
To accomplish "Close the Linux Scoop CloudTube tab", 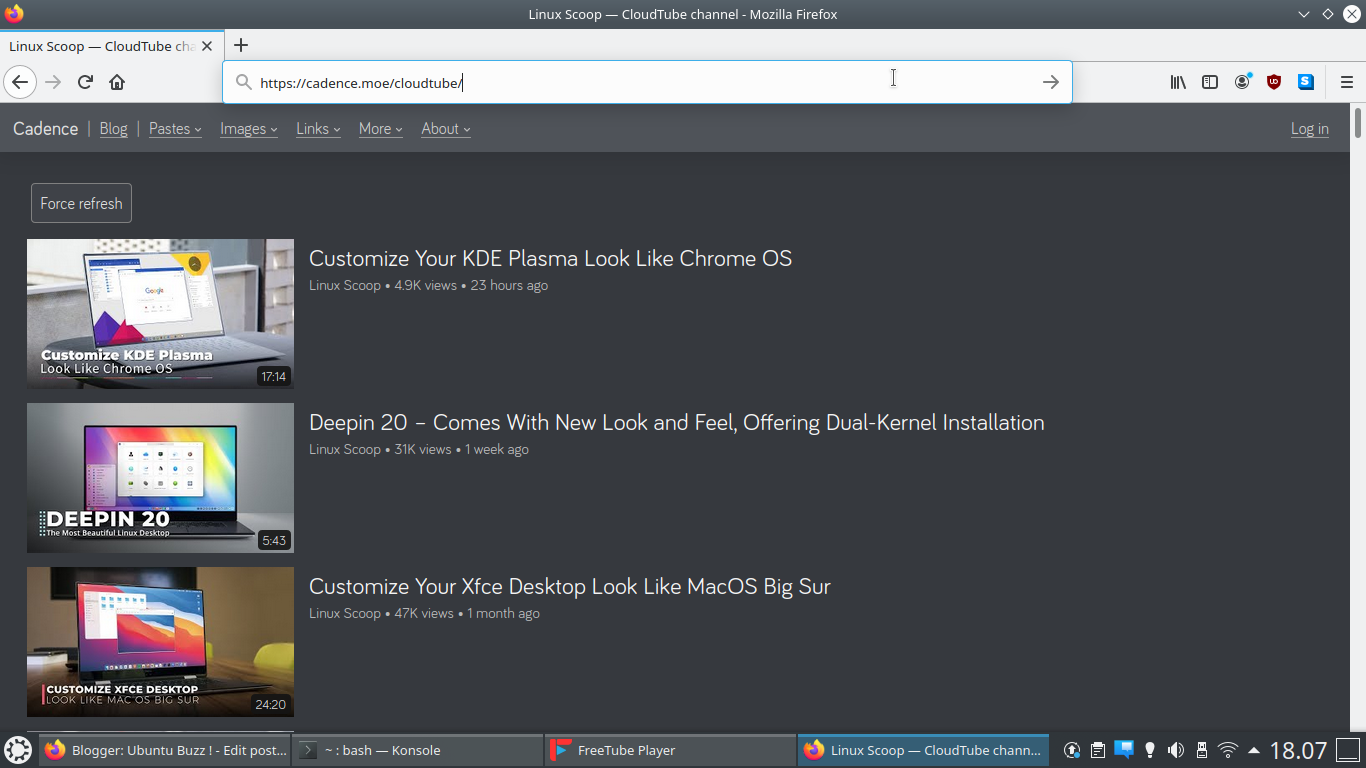I will [x=207, y=46].
